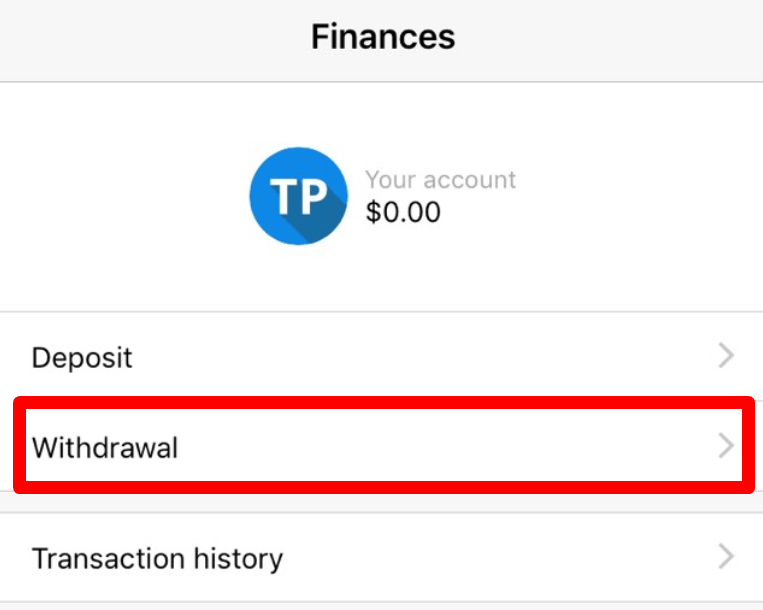Tap the $0.00 account balance
Image resolution: width=763 pixels, height=610 pixels.
[403, 212]
